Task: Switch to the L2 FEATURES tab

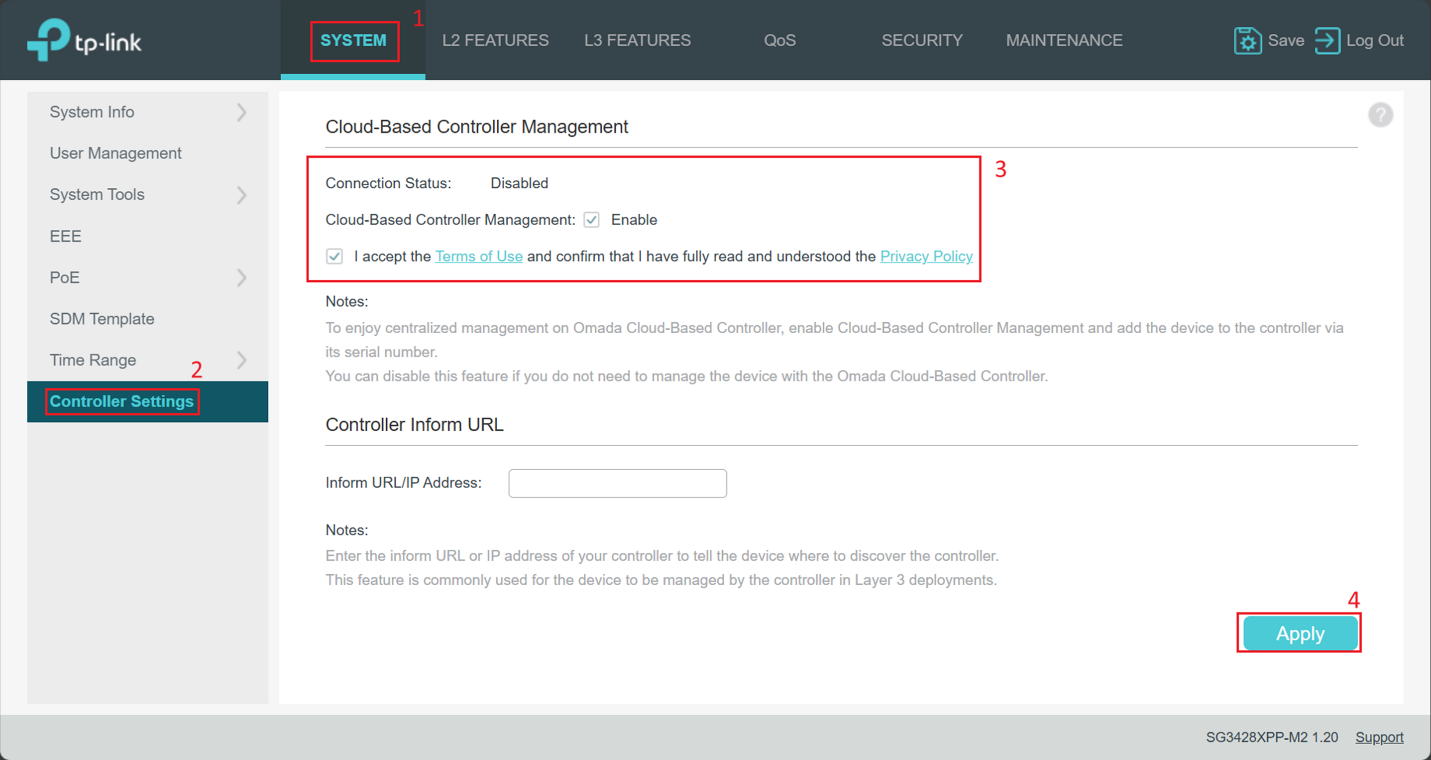Action: [x=495, y=41]
